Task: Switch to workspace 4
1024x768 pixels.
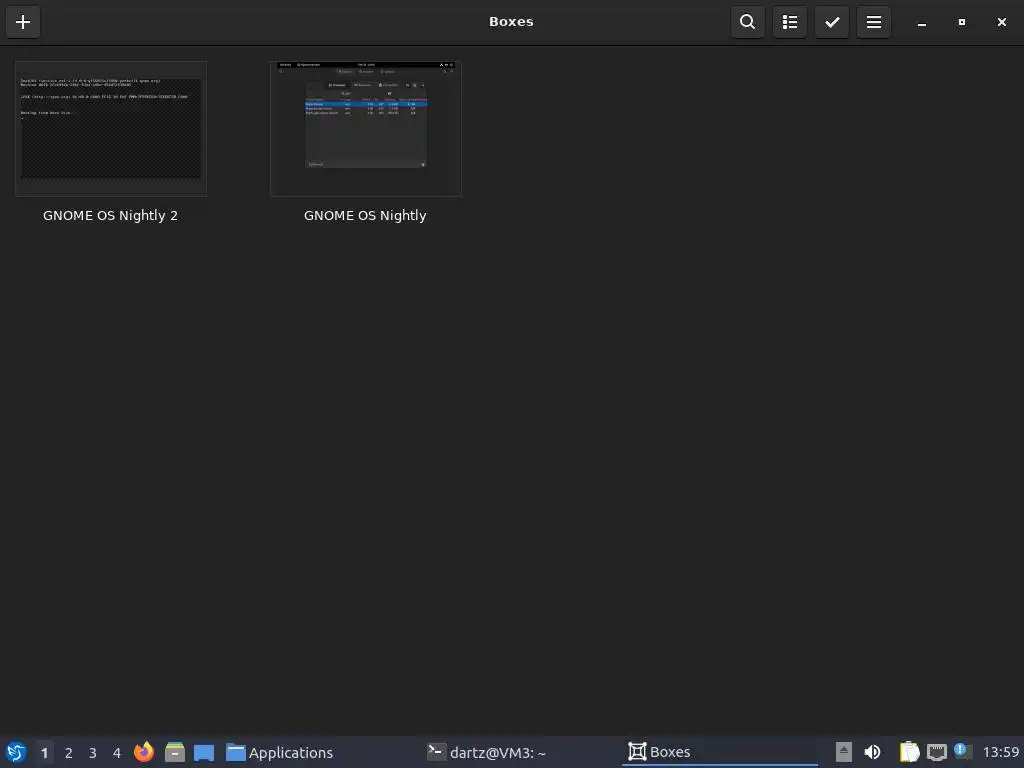Action: [x=117, y=752]
